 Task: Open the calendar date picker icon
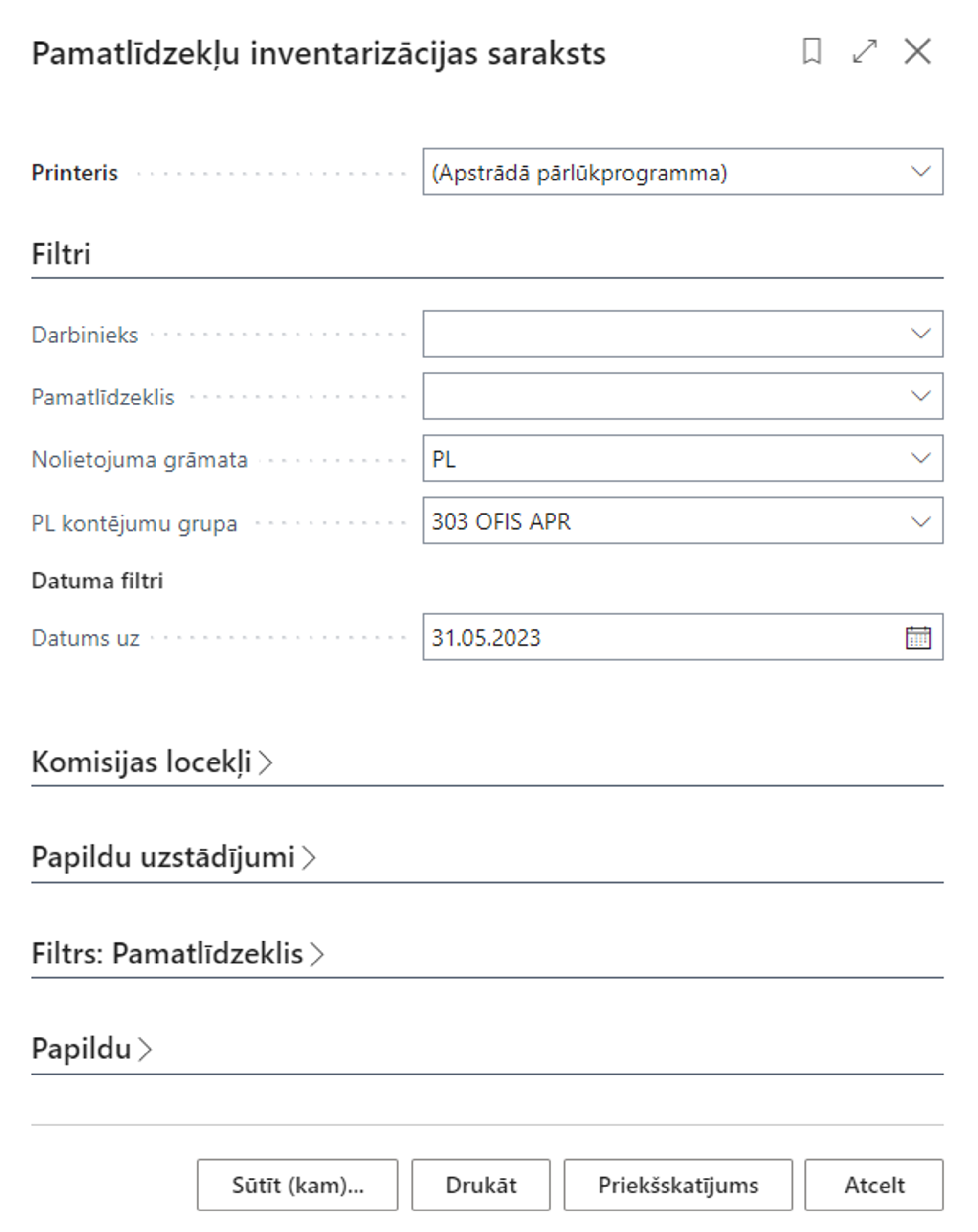coord(918,638)
